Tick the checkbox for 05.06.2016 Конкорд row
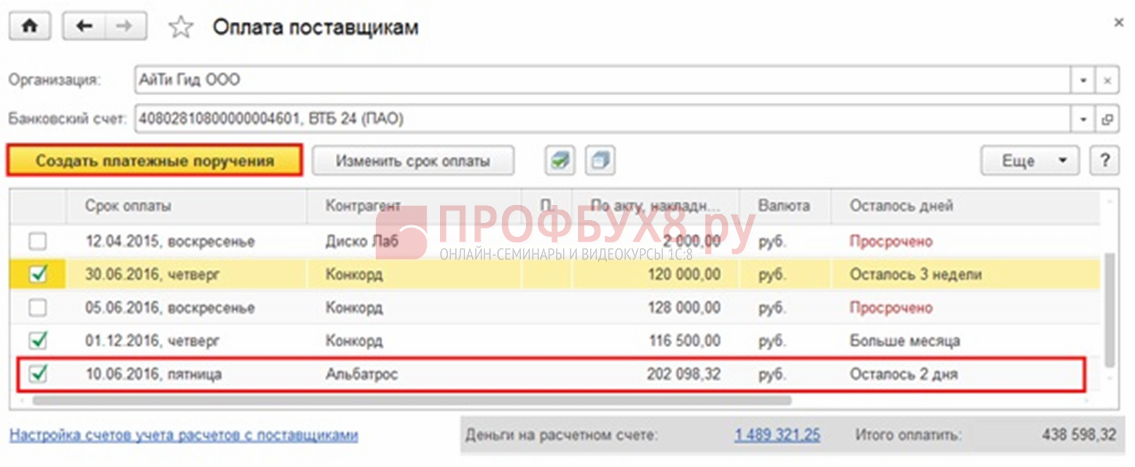Screen dimensions: 1135x467 [38, 308]
